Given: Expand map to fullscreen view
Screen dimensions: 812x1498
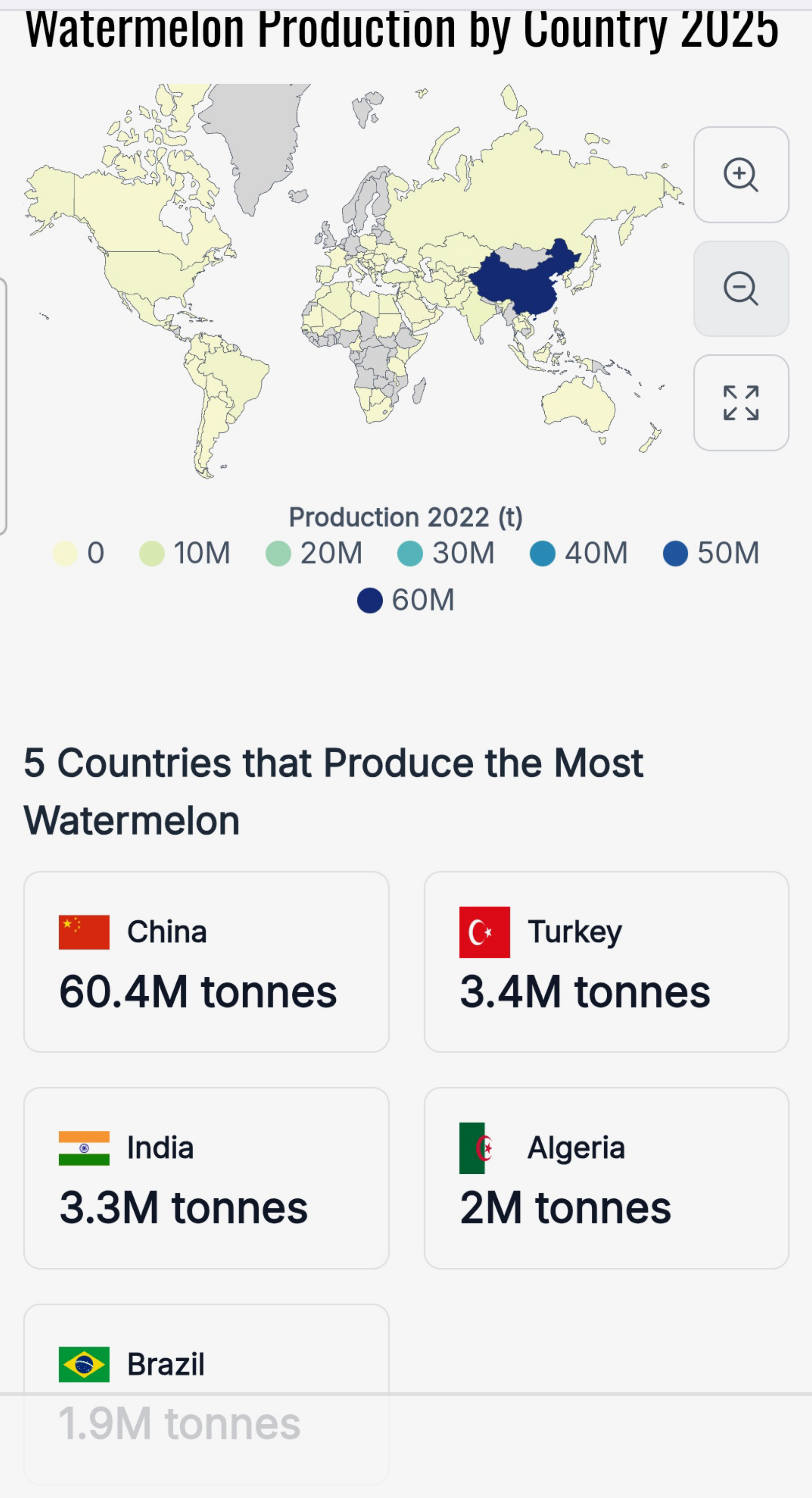Looking at the screenshot, I should pyautogui.click(x=741, y=402).
